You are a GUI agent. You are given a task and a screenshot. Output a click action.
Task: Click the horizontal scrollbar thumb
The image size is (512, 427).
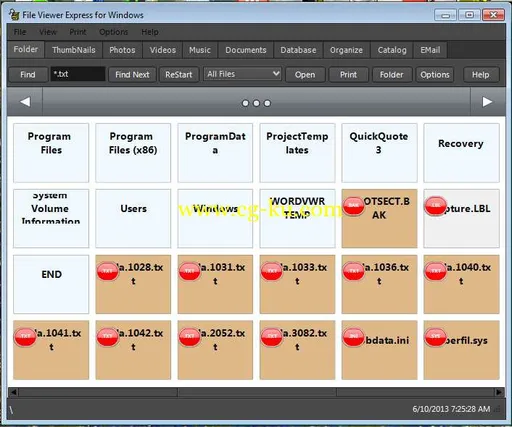click(257, 392)
